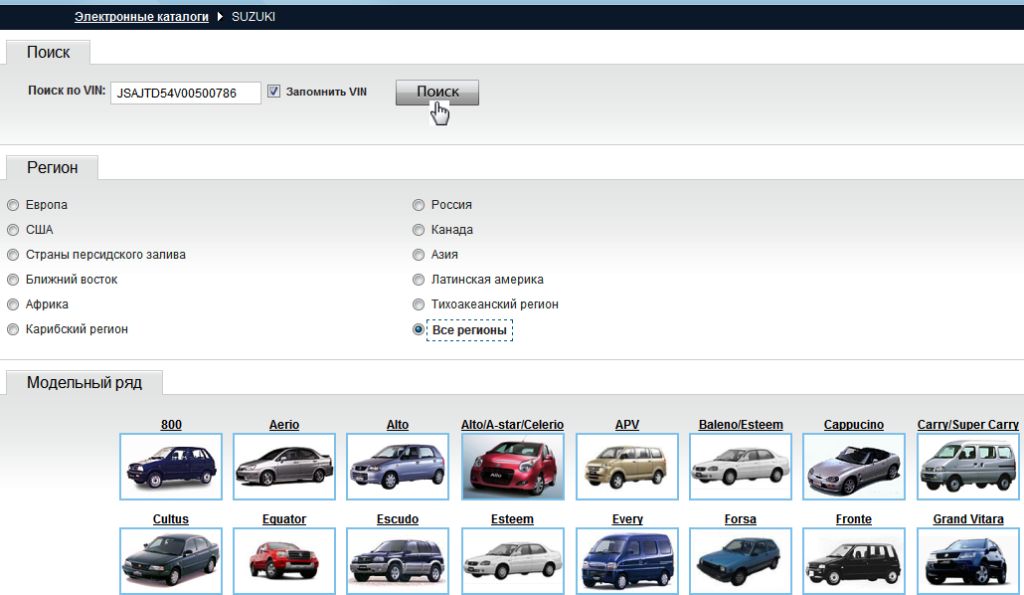The width and height of the screenshot is (1024, 595).
Task: Choose Страны персидского залива radio option
Action: 13,255
